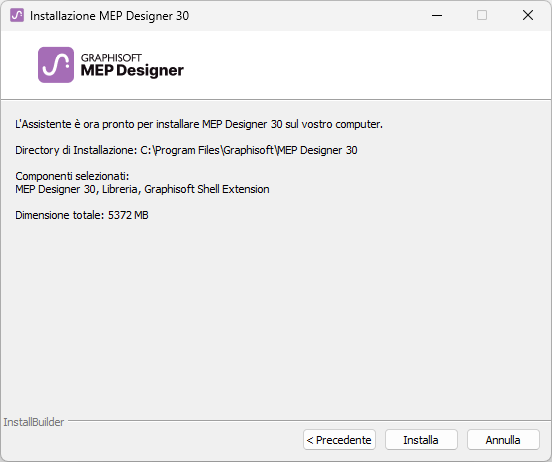
Task: Click the disabled maximize window button
Action: [x=482, y=15]
